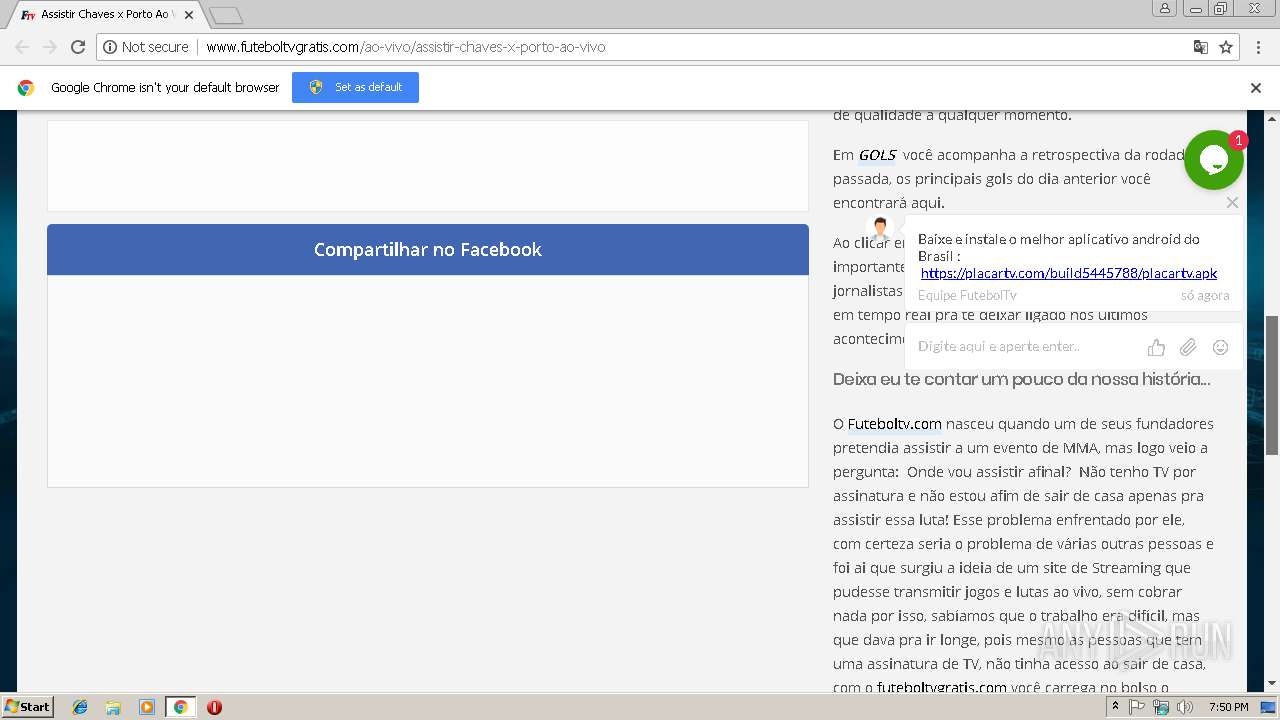Screen dimensions: 1280x720
Task: Click Compartilhar no Facebook button
Action: click(428, 249)
